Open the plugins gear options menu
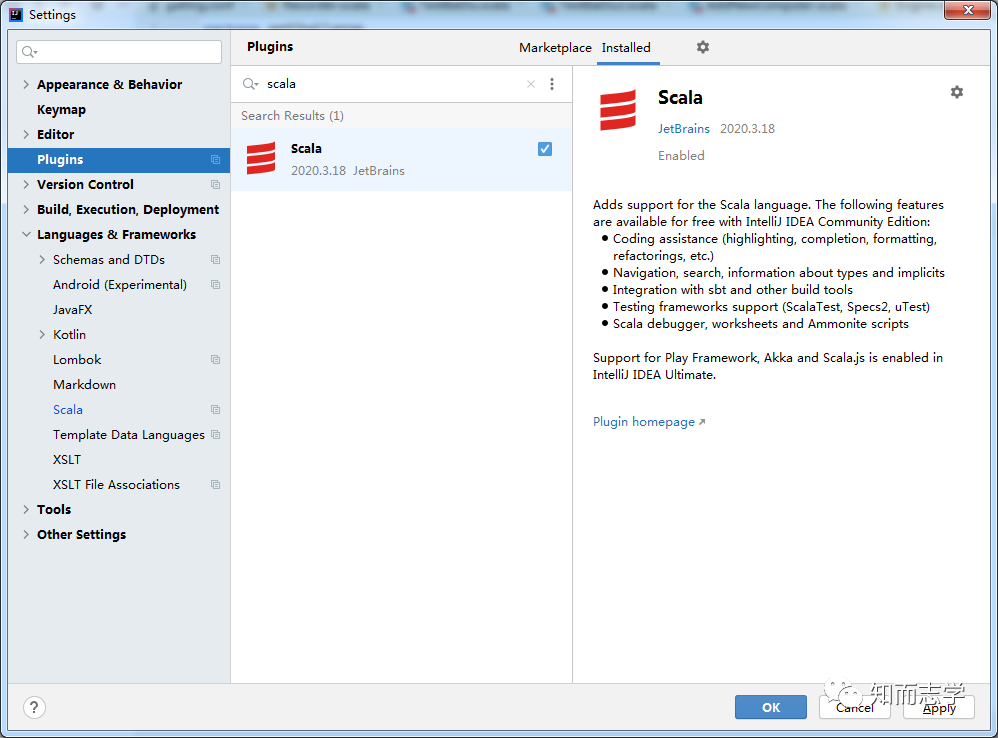 pyautogui.click(x=703, y=47)
